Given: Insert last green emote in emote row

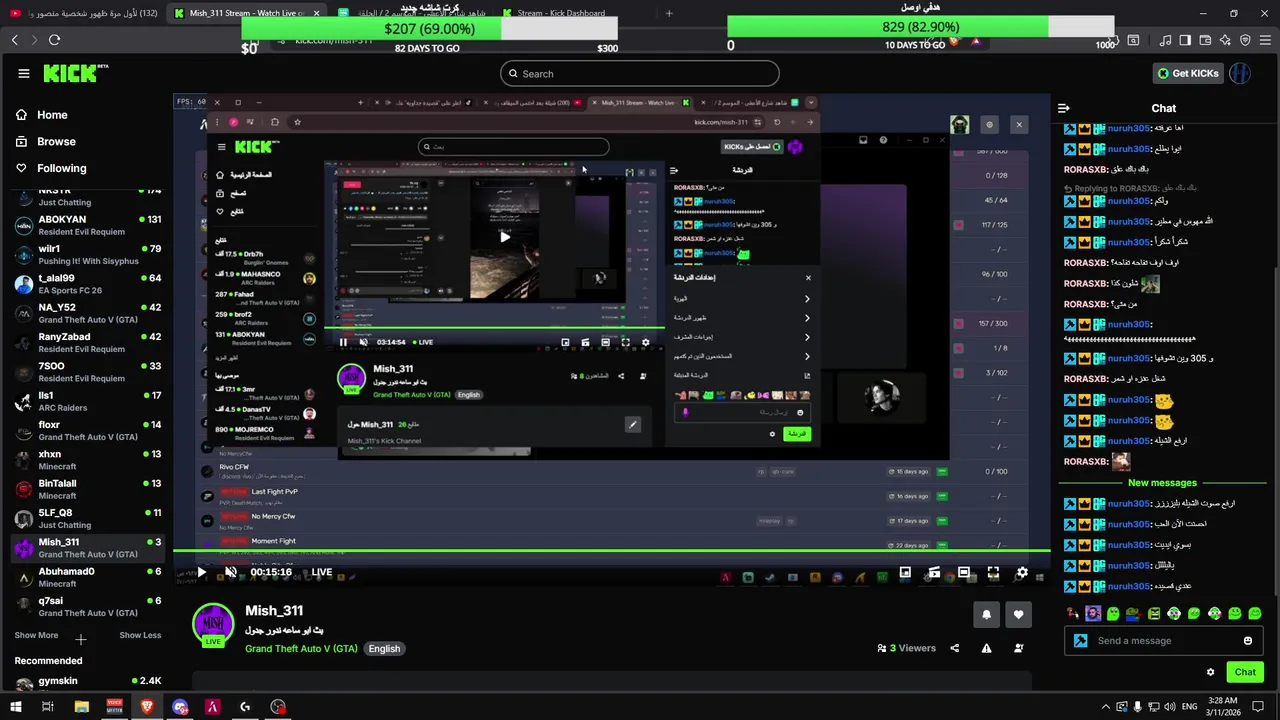Looking at the screenshot, I should point(1255,613).
